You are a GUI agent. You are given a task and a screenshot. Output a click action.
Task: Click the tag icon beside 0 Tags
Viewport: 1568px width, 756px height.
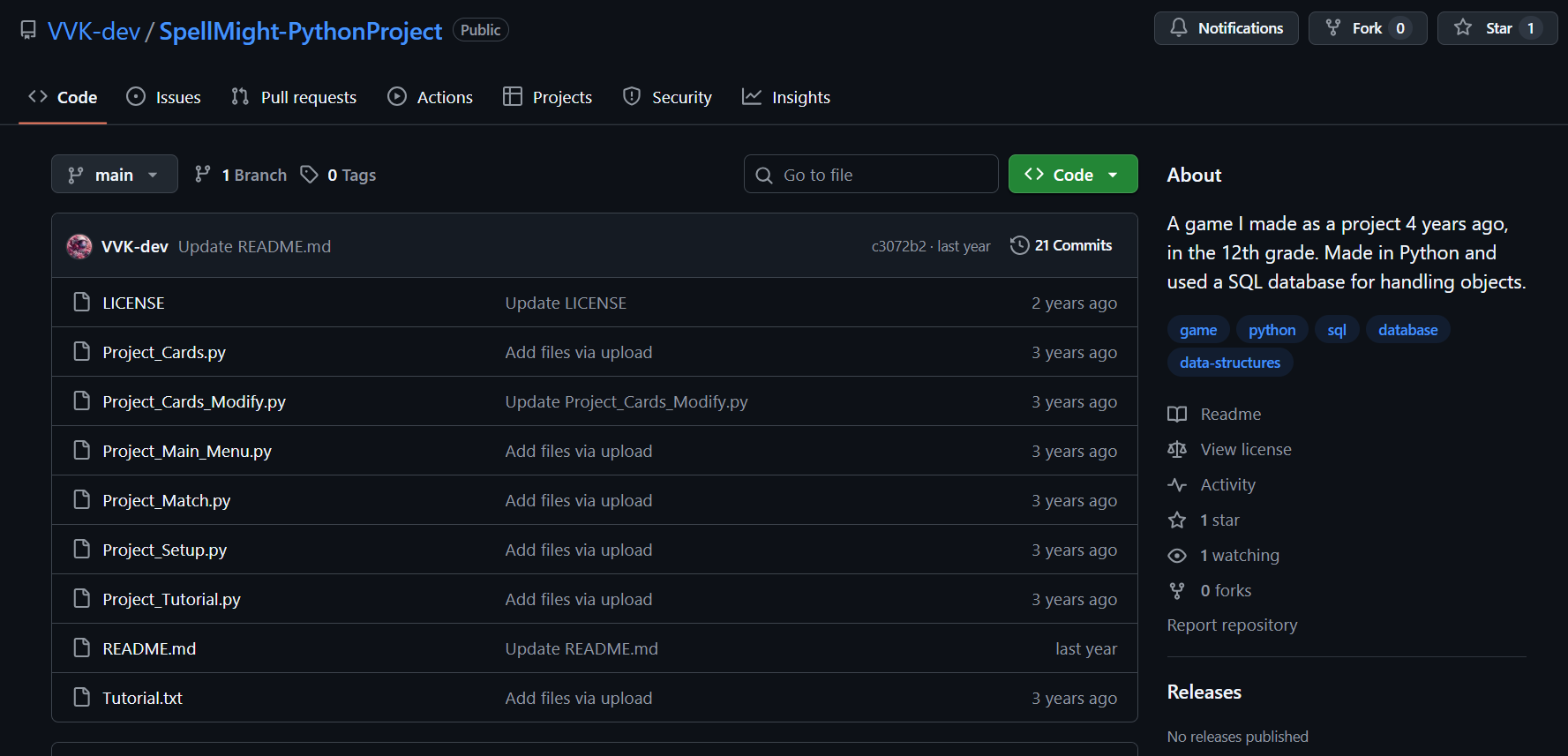coord(309,175)
